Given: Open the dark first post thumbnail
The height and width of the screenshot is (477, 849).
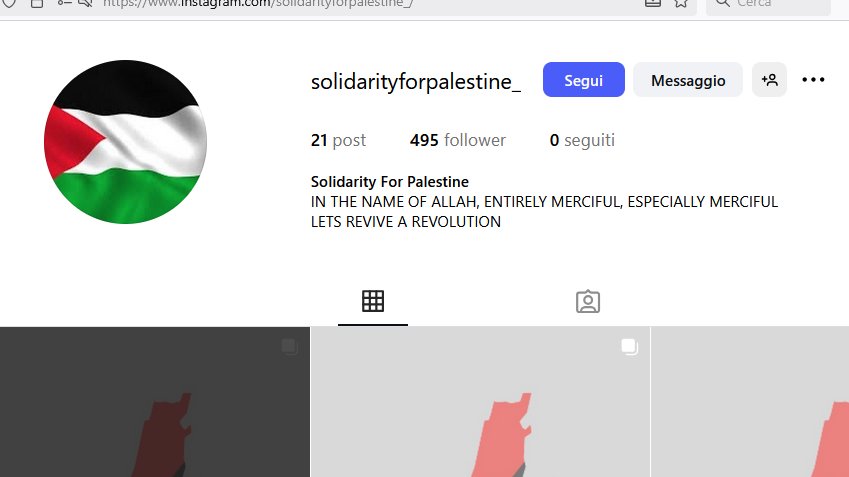Looking at the screenshot, I should tap(155, 402).
